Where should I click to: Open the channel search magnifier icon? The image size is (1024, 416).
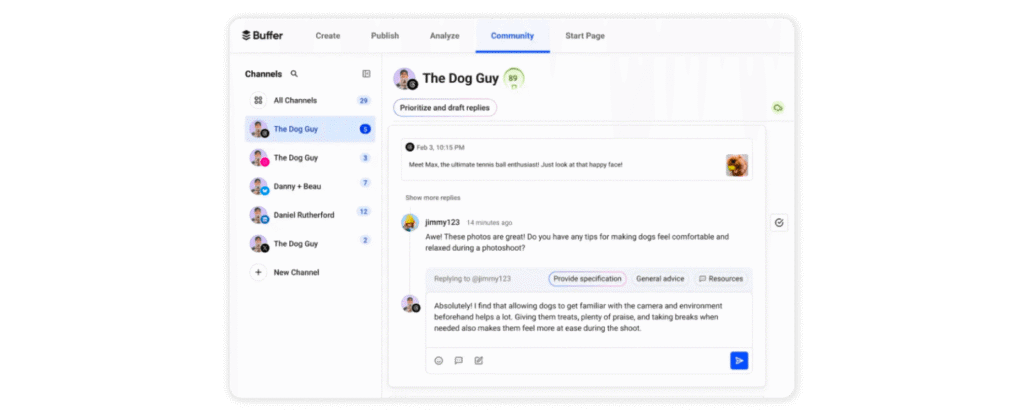pos(294,74)
